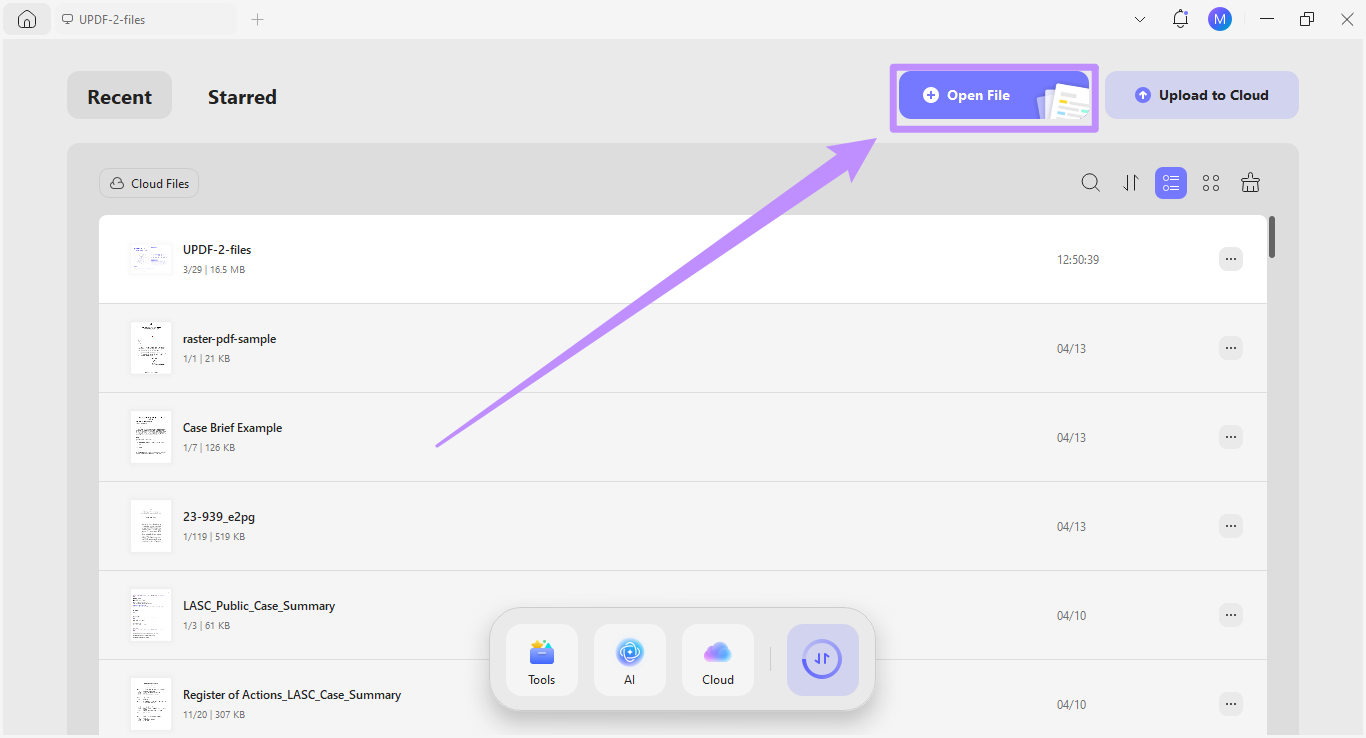This screenshot has width=1366, height=738.
Task: Open more options for Case Brief Example
Action: click(1231, 437)
